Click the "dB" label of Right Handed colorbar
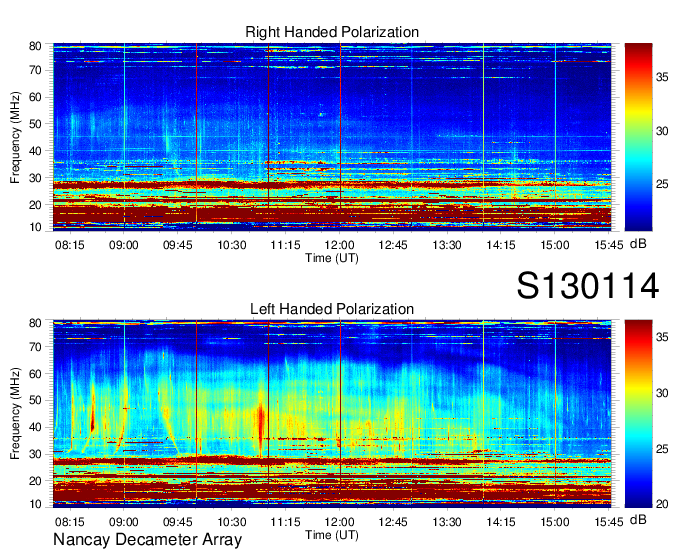This screenshot has height=552, width=680. point(638,244)
